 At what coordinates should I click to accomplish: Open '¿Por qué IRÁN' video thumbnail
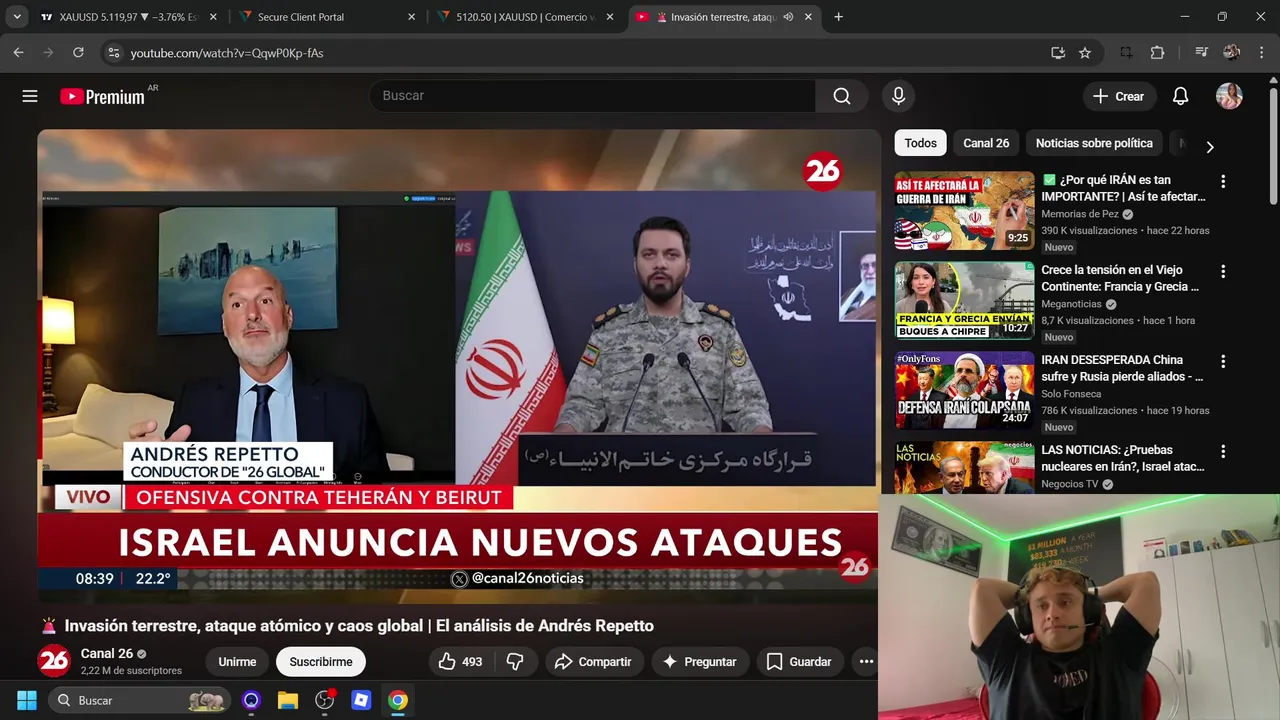[x=964, y=211]
